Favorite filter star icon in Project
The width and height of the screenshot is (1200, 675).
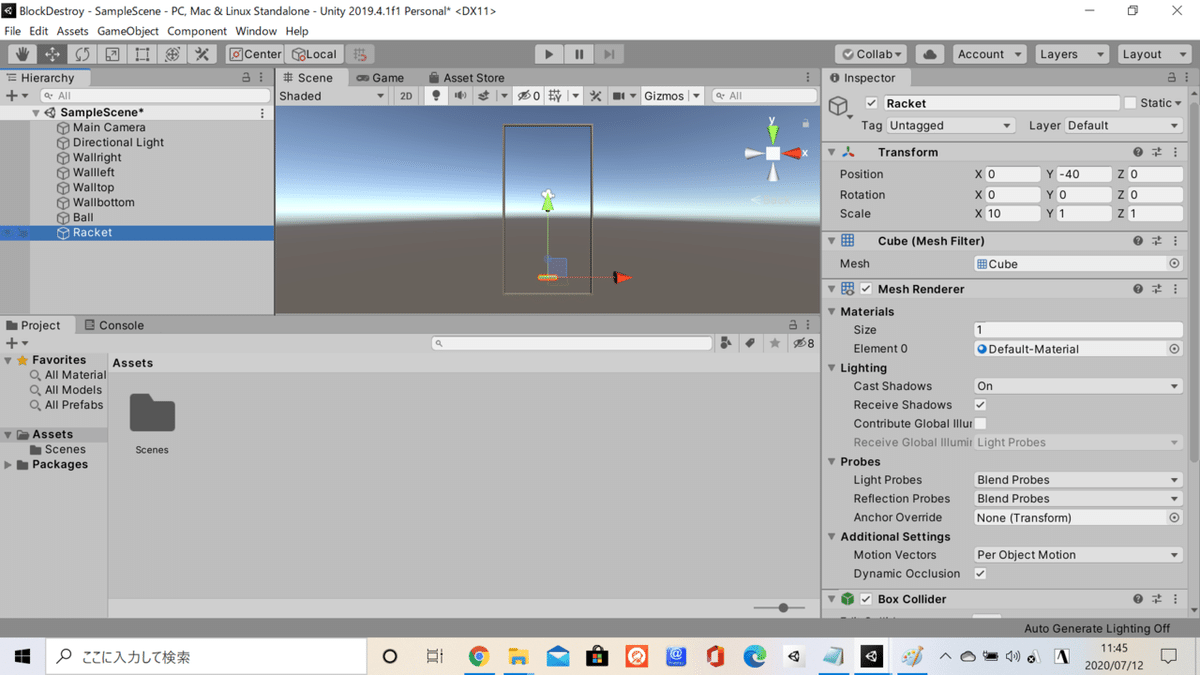point(774,343)
